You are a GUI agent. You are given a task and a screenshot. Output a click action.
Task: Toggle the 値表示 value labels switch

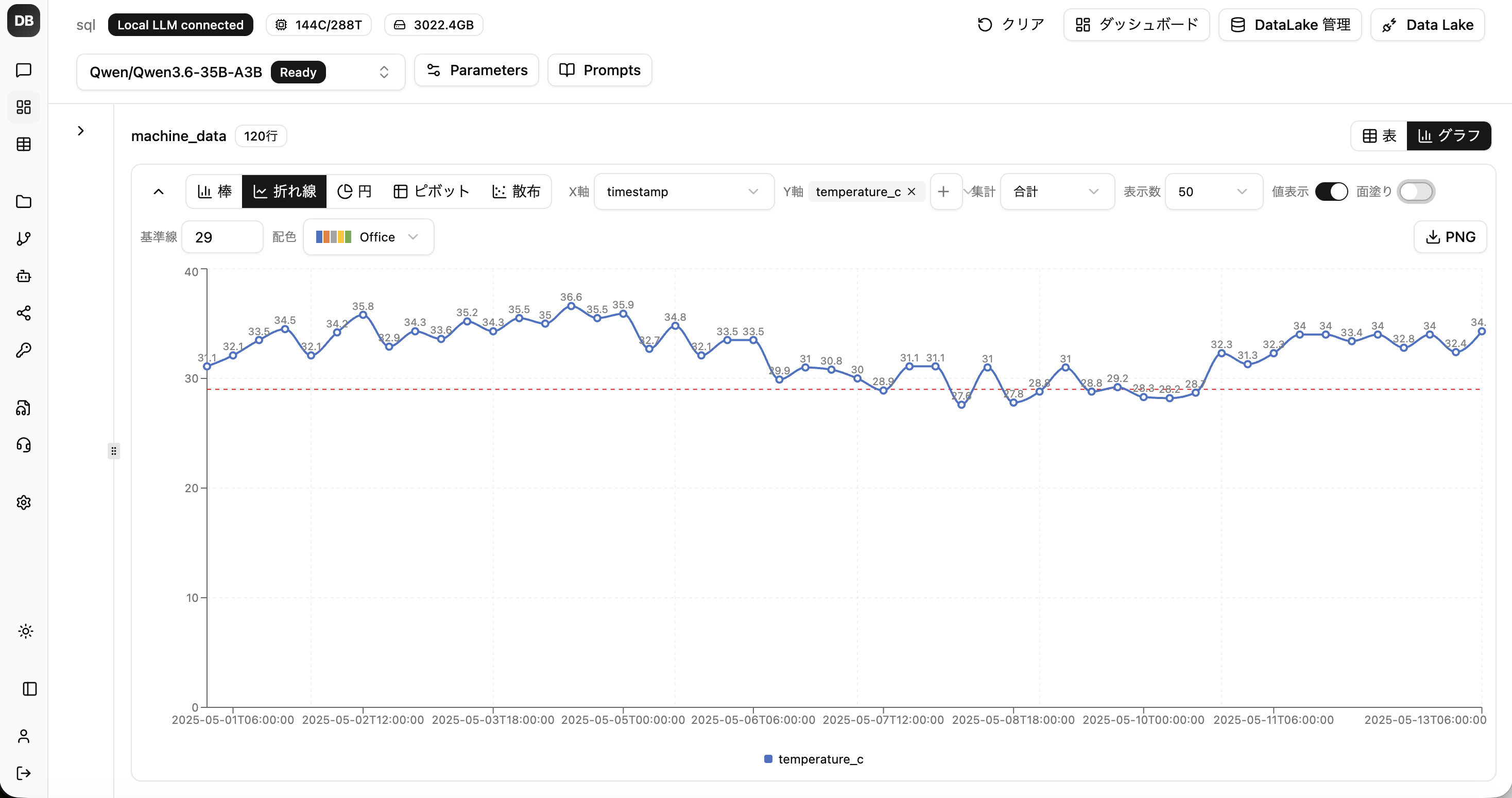(x=1331, y=192)
